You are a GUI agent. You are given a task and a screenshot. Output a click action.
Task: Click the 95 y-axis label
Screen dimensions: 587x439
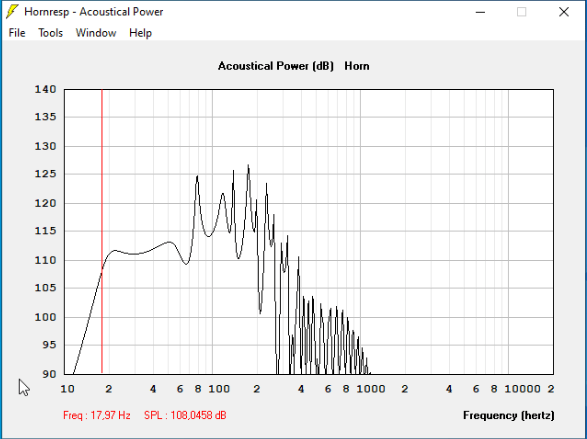[49, 345]
